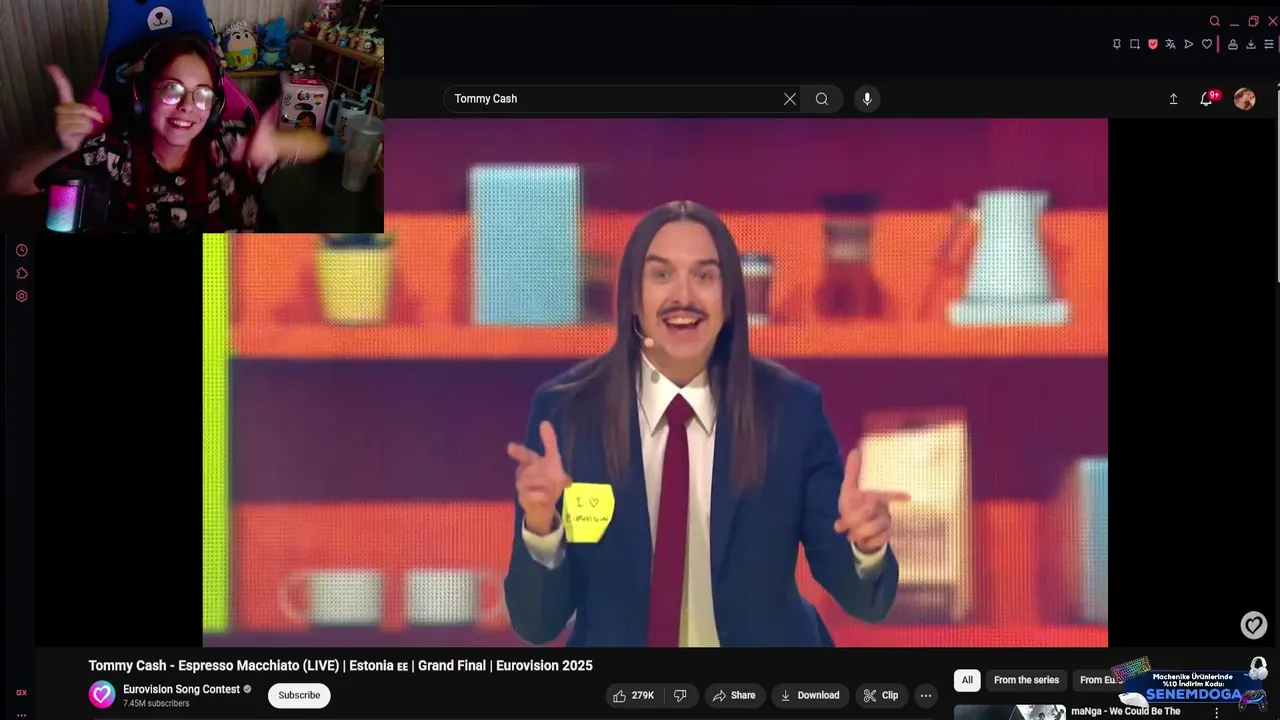1280x720 pixels.
Task: Click the Download button under the video
Action: [810, 695]
